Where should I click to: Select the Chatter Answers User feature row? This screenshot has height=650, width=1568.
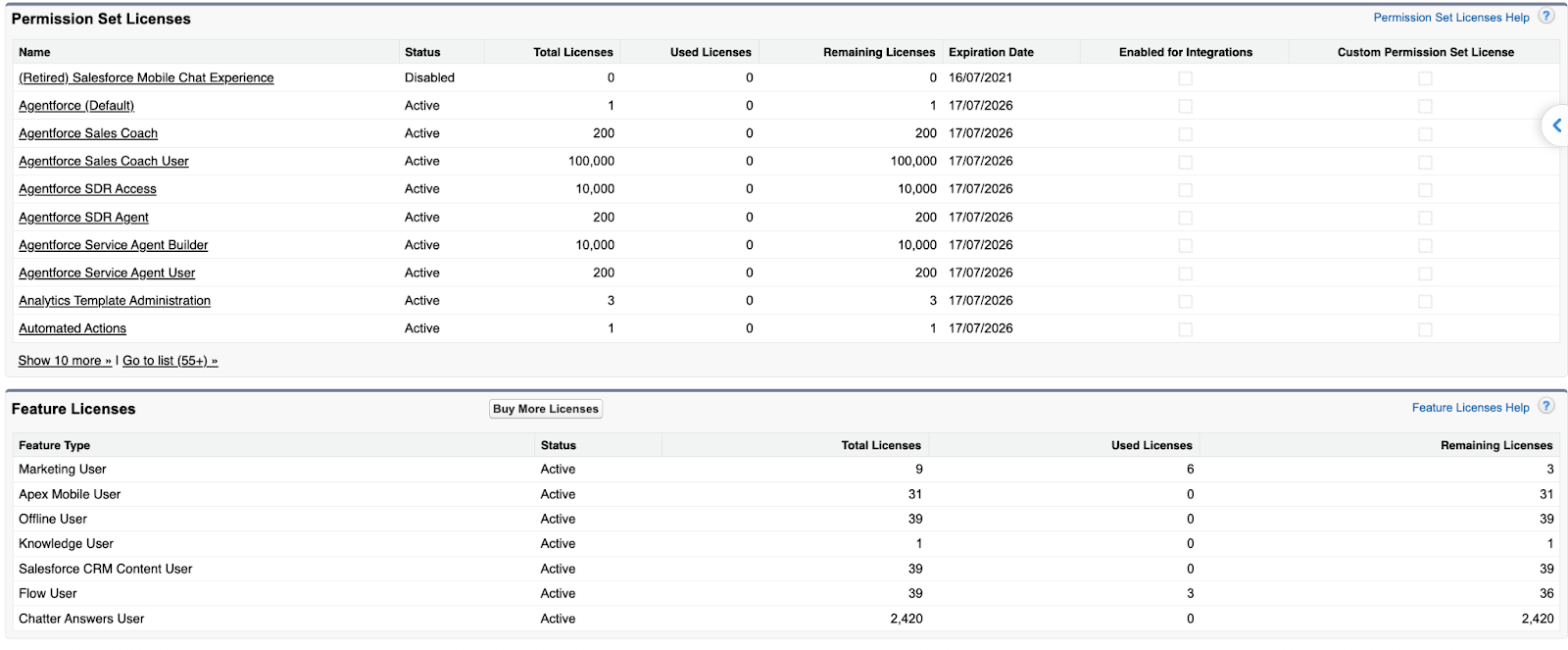(x=81, y=619)
